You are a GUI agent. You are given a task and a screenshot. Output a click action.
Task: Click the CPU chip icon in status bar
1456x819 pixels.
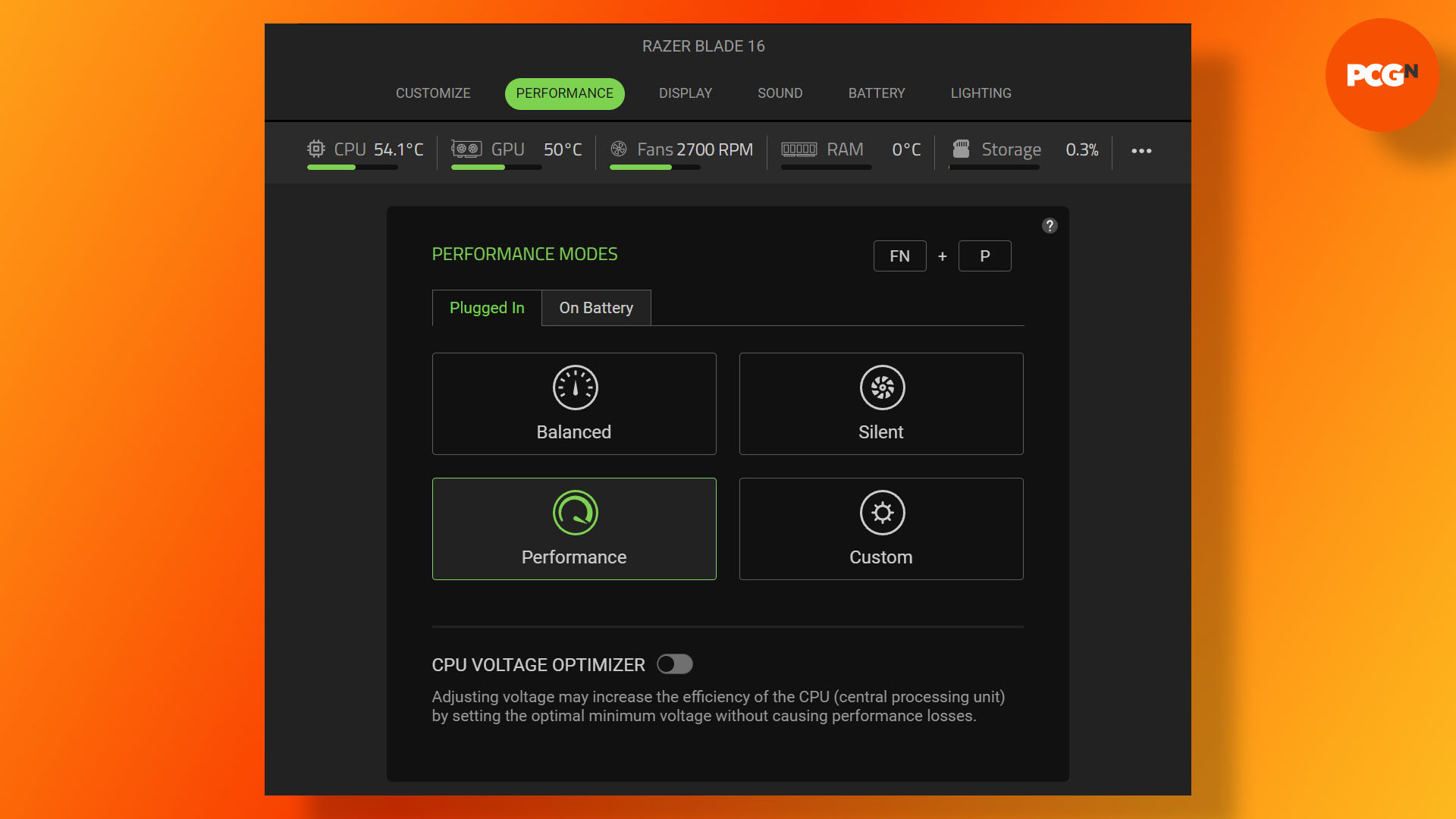tap(316, 149)
